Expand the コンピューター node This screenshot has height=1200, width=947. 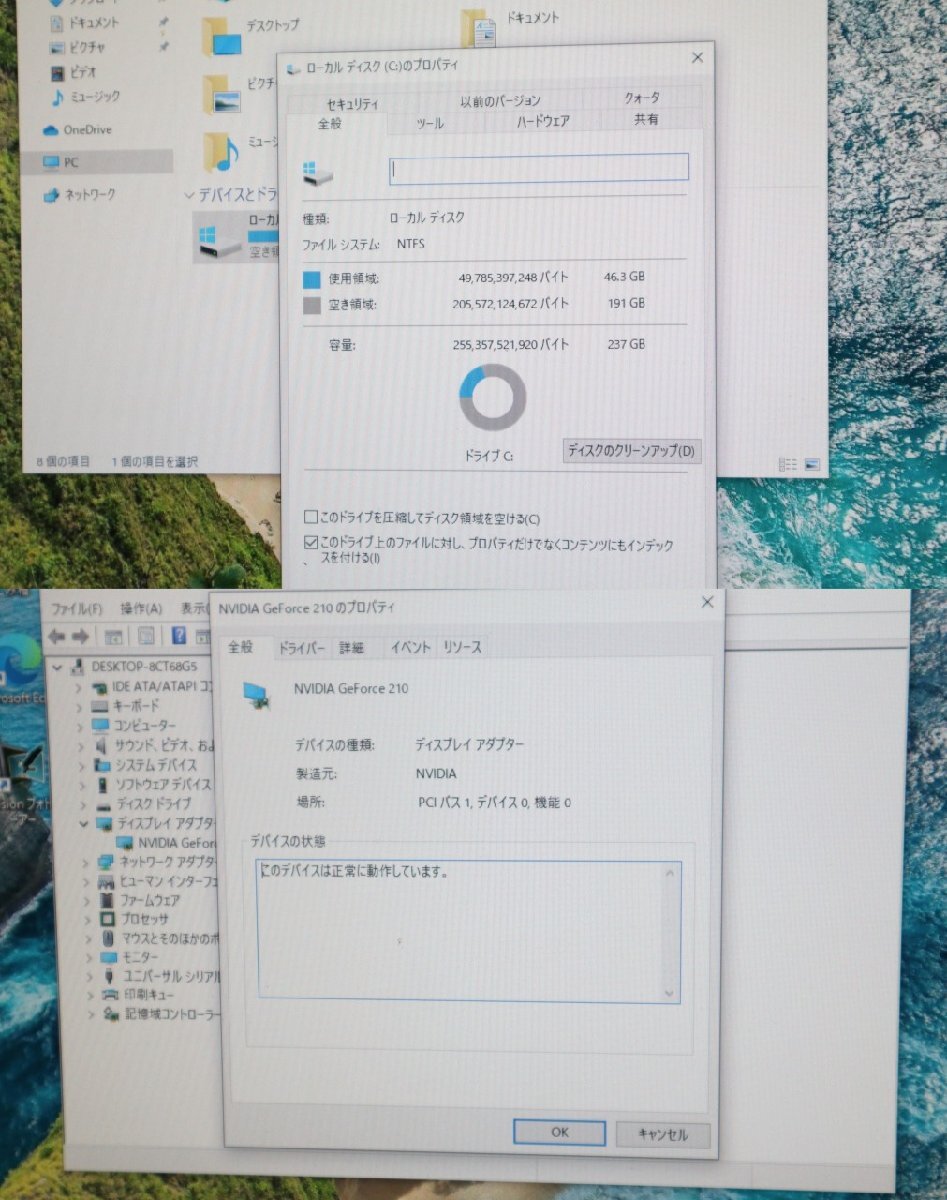point(80,726)
